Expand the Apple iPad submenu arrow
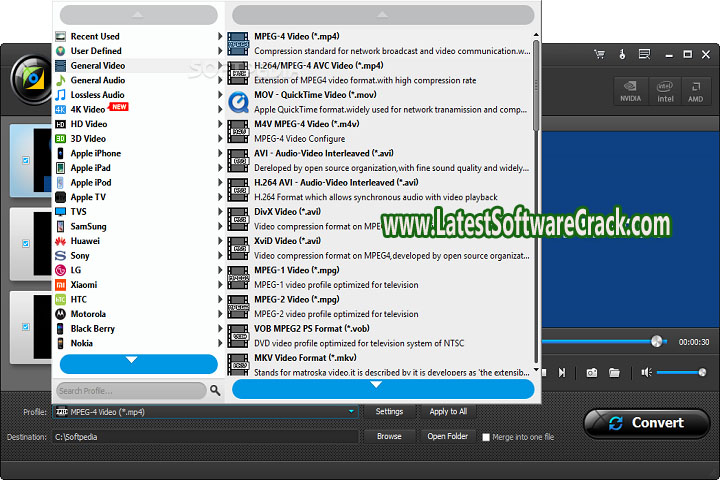This screenshot has height=480, width=720. [220, 168]
